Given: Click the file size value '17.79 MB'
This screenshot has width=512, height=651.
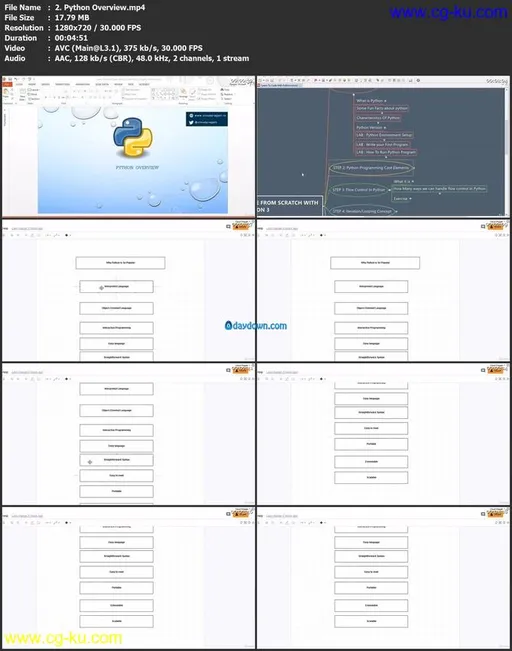Looking at the screenshot, I should point(72,17).
